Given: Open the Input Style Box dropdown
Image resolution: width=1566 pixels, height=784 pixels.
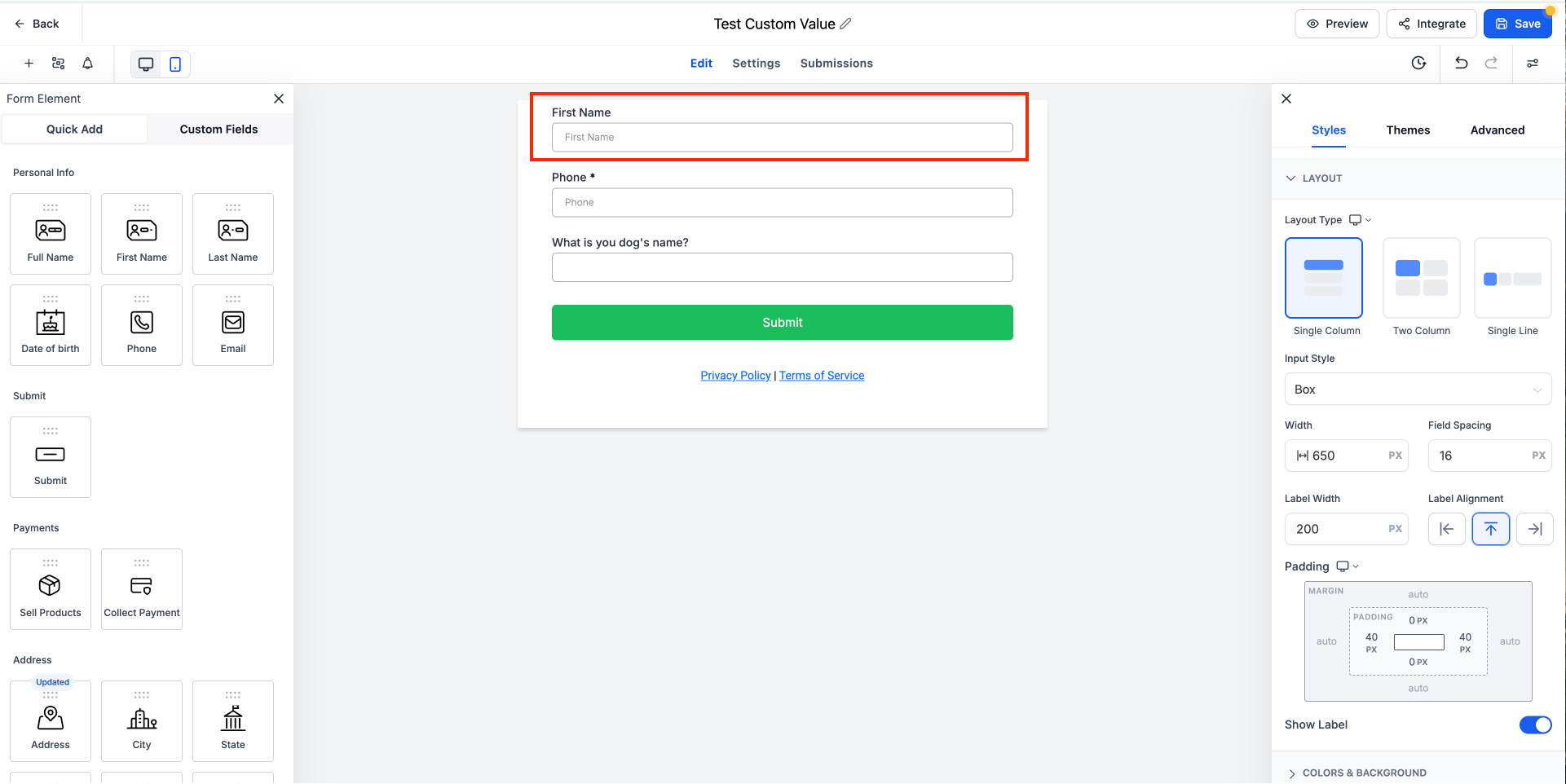Looking at the screenshot, I should [x=1418, y=390].
